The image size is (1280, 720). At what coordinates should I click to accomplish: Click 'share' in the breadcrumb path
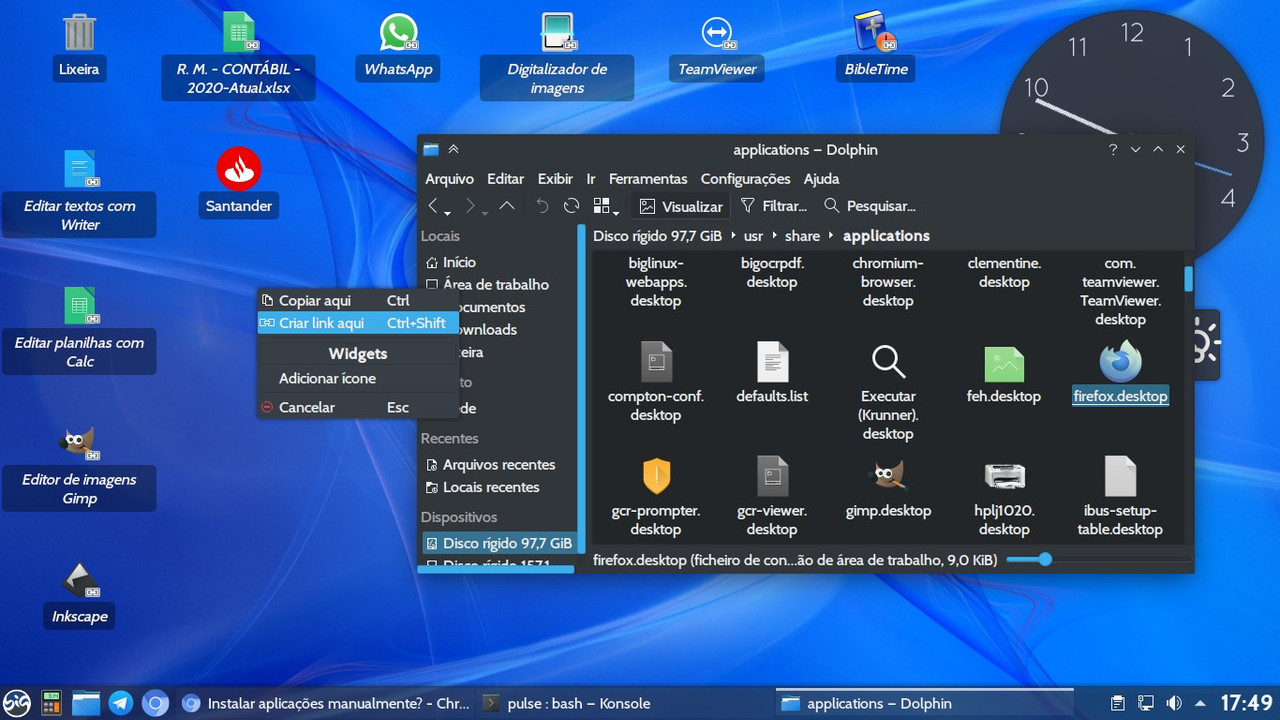click(802, 236)
